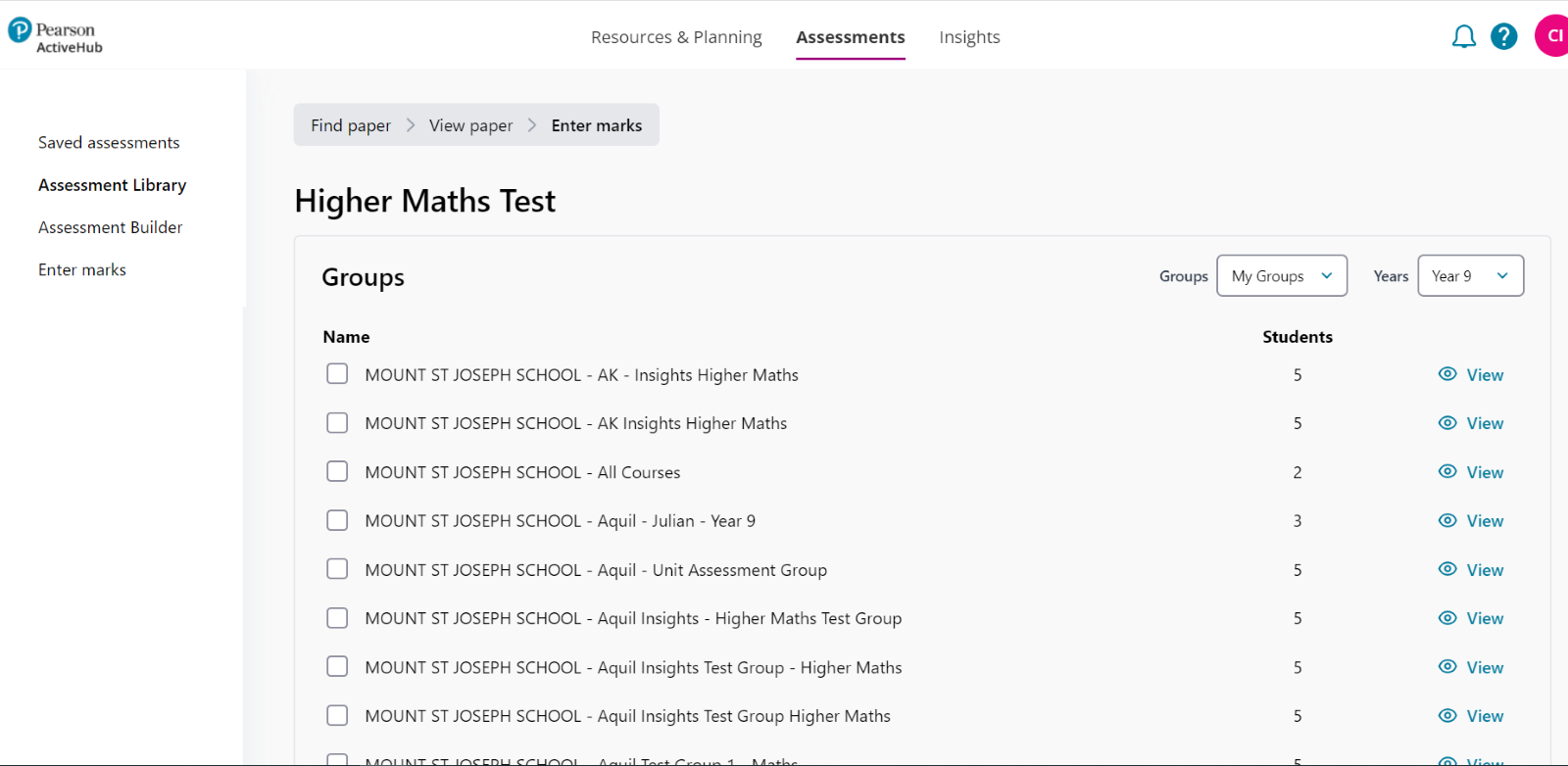Image resolution: width=1568 pixels, height=766 pixels.
Task: Click eye icon for AK Insights Higher Maths row
Action: (1447, 423)
